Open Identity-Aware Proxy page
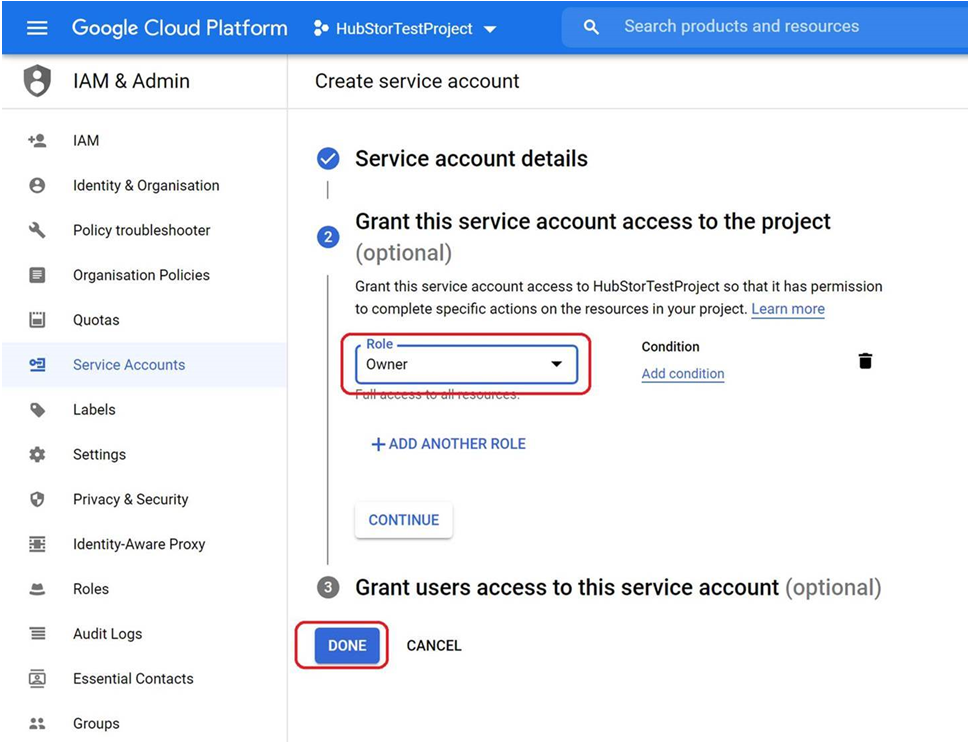 coord(144,544)
